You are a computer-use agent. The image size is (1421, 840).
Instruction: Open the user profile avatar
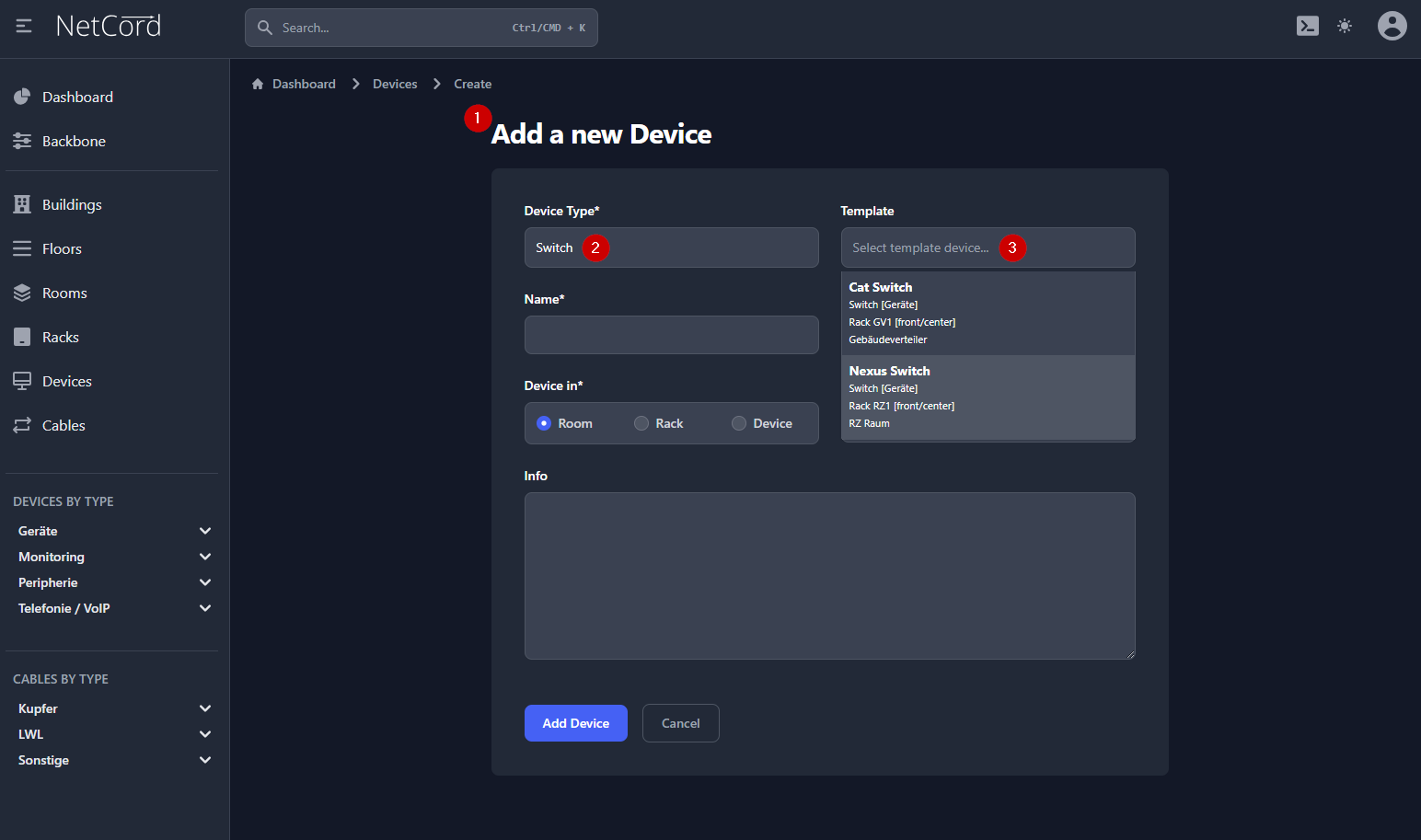click(x=1392, y=26)
